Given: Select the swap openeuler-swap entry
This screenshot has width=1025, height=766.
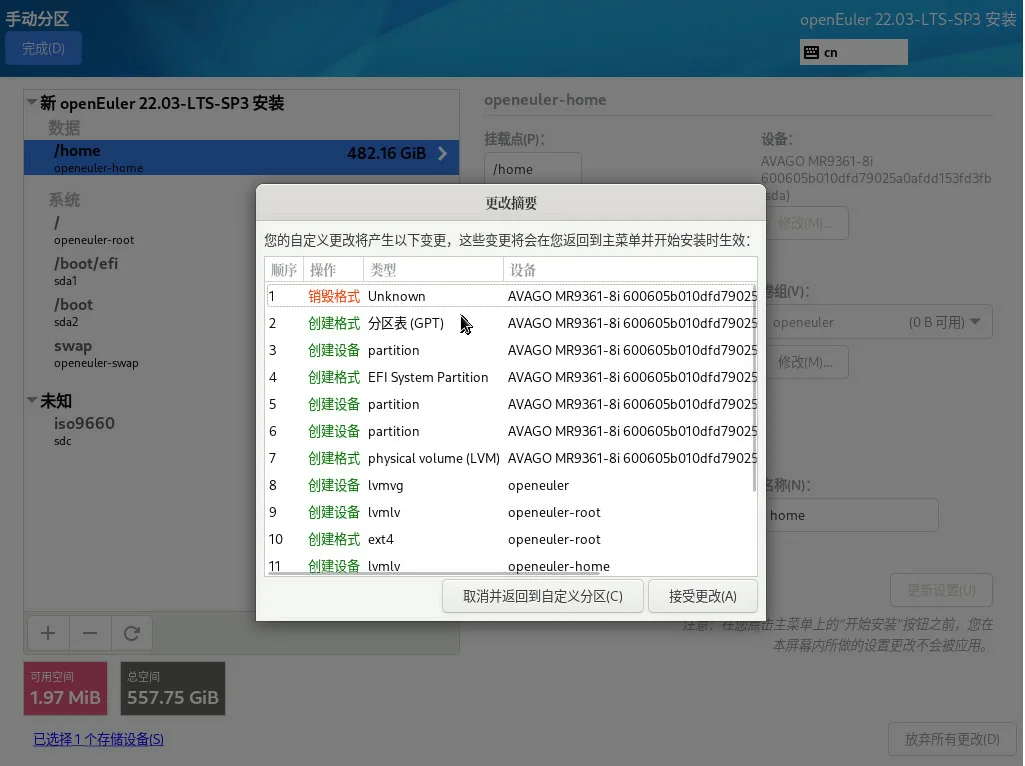Looking at the screenshot, I should click(139, 354).
